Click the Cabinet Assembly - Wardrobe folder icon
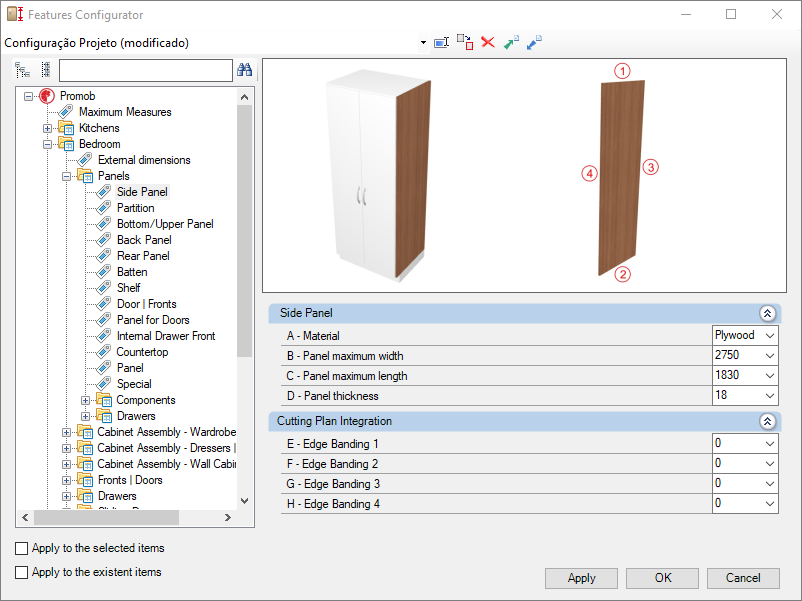The image size is (802, 601). pos(85,432)
